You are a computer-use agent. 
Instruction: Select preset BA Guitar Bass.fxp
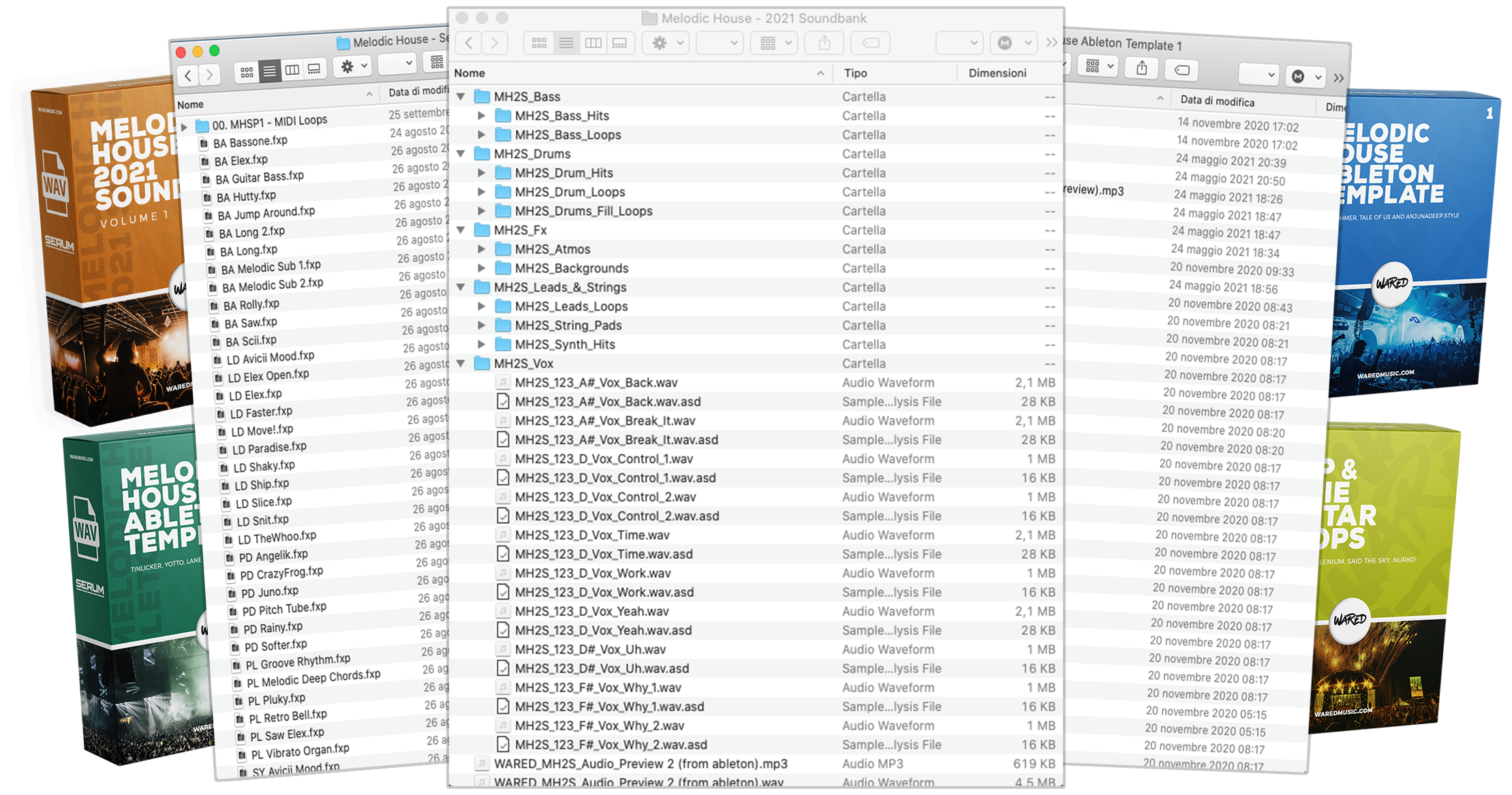260,178
